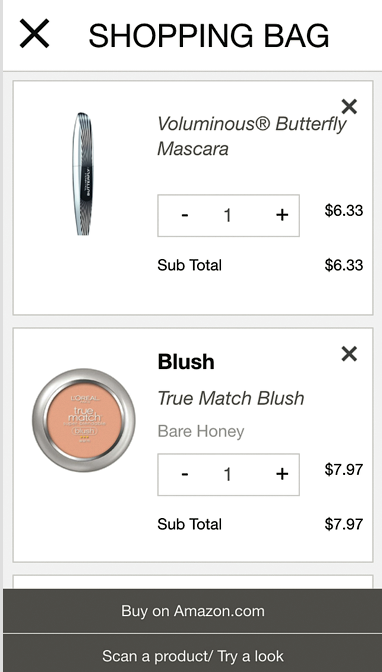Decrease mascara quantity with minus button
This screenshot has height=672, width=382.
[x=185, y=215]
